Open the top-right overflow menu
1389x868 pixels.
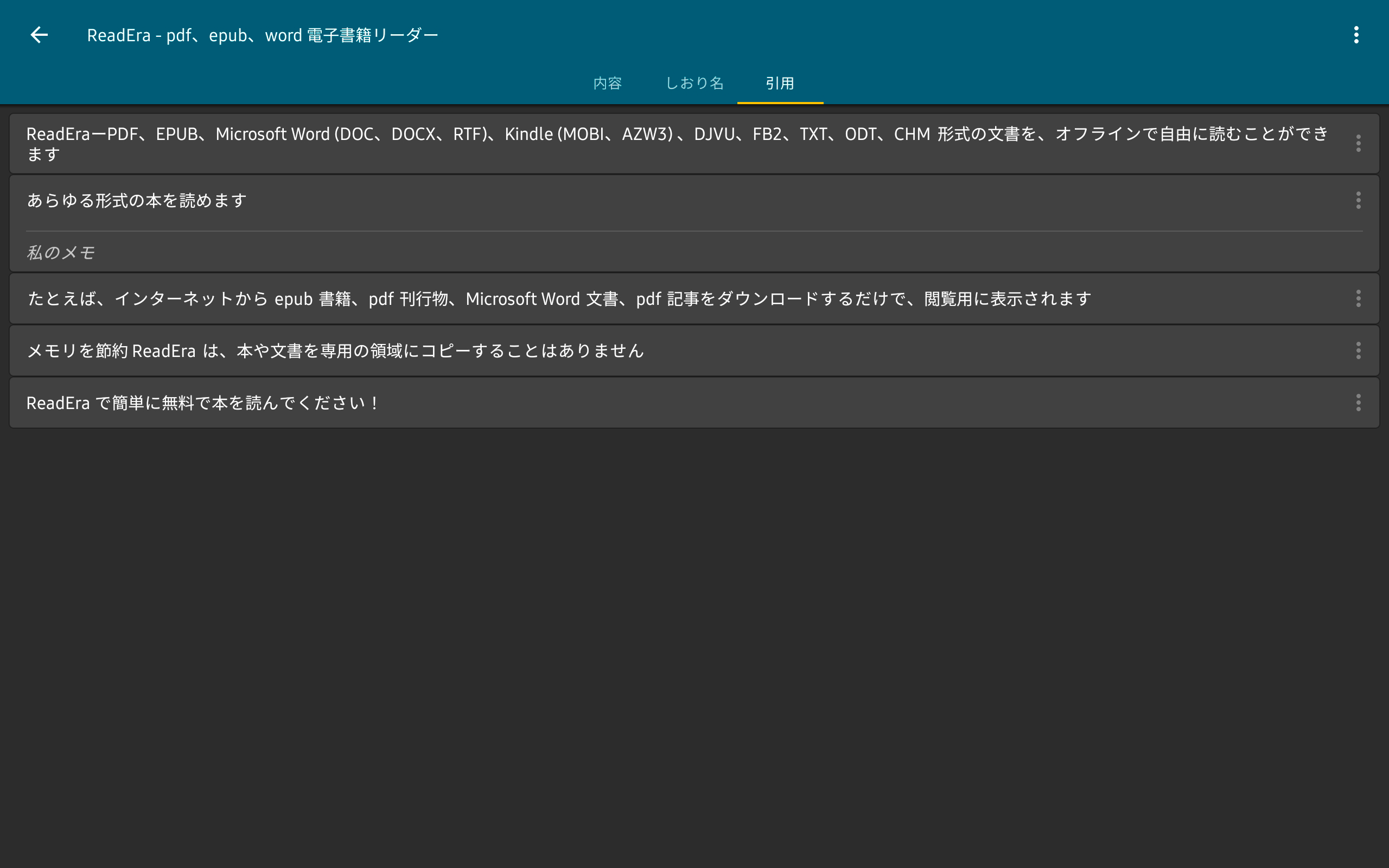[x=1356, y=35]
